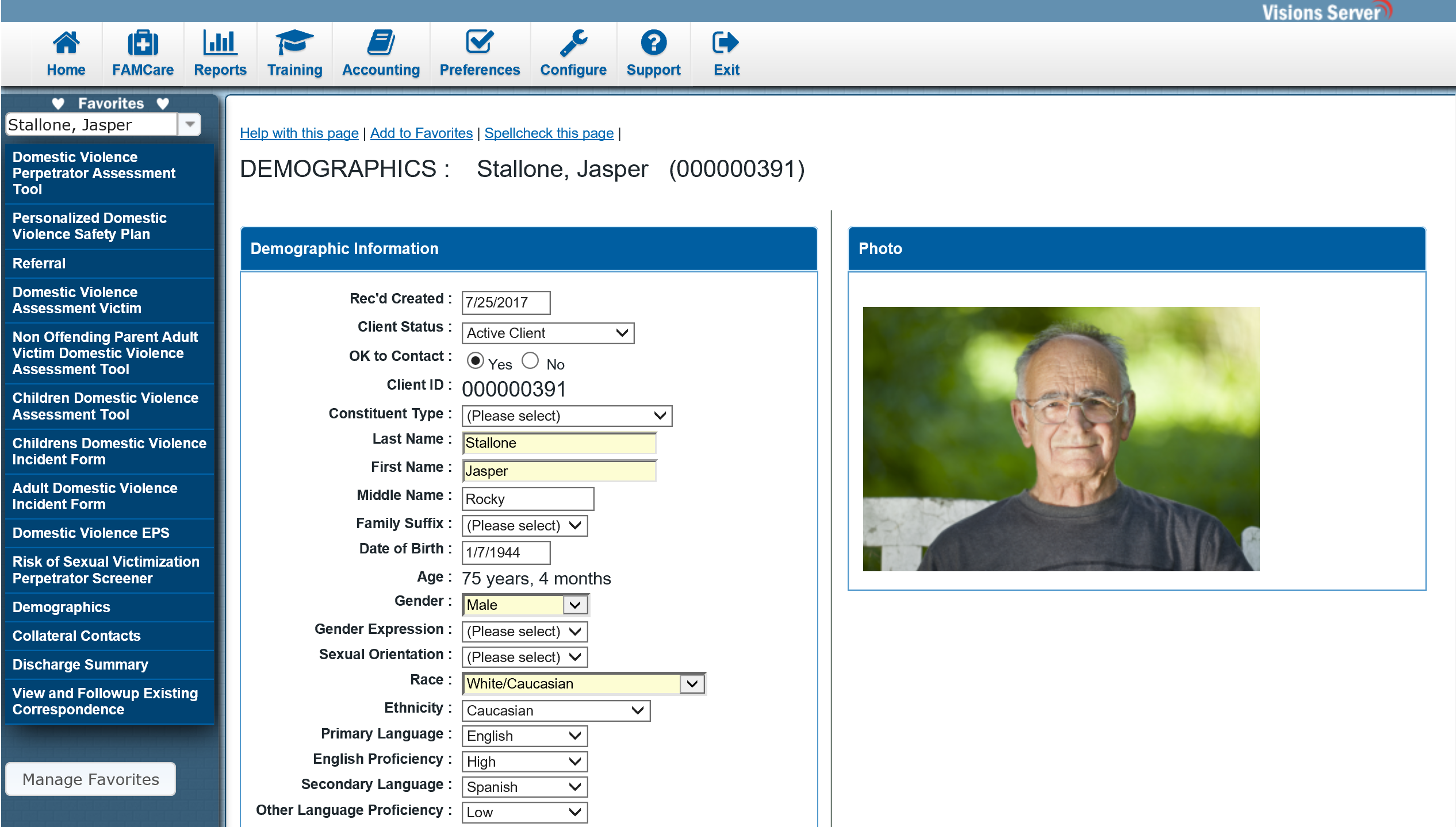Open the Configure wrench icon
The image size is (1456, 827).
(x=573, y=43)
